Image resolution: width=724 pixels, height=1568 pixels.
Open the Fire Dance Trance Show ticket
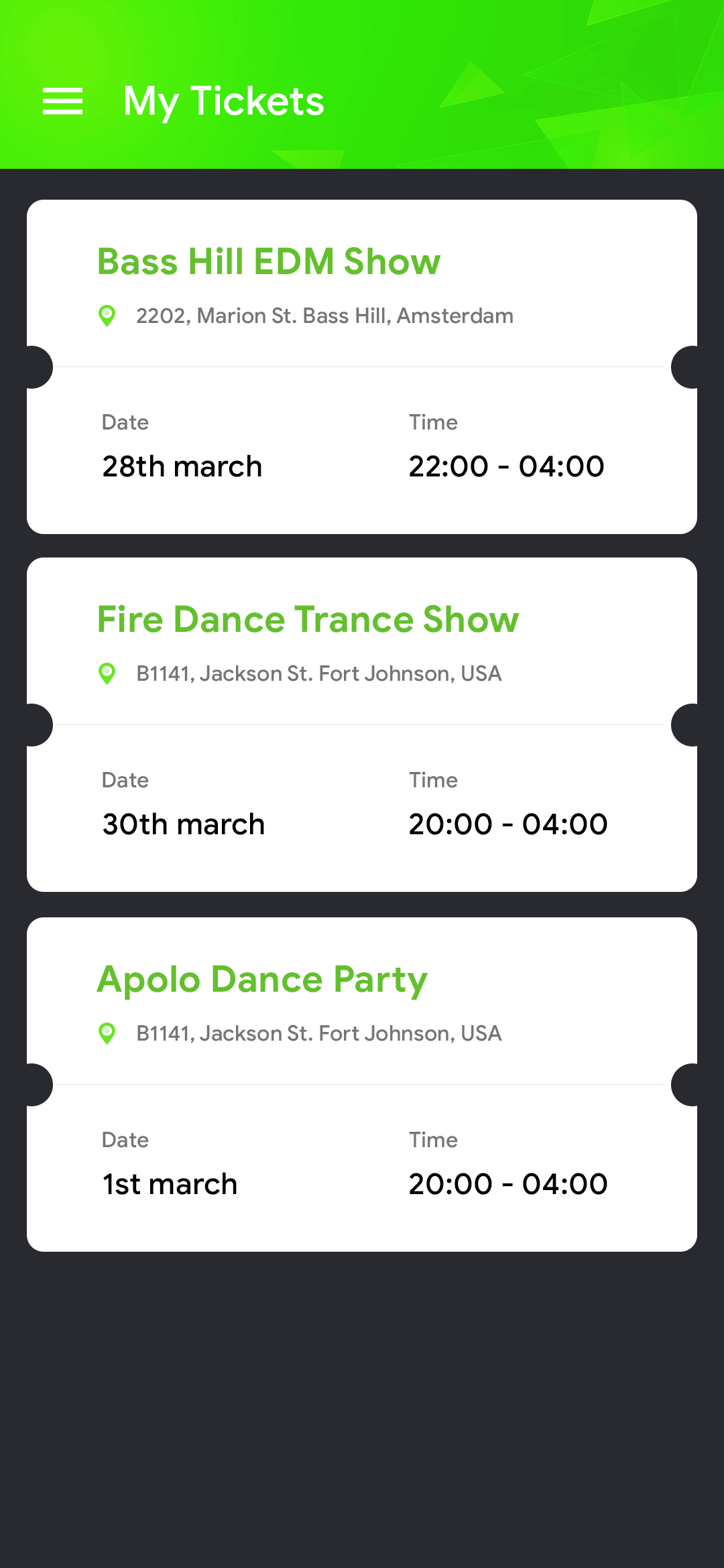coord(362,724)
